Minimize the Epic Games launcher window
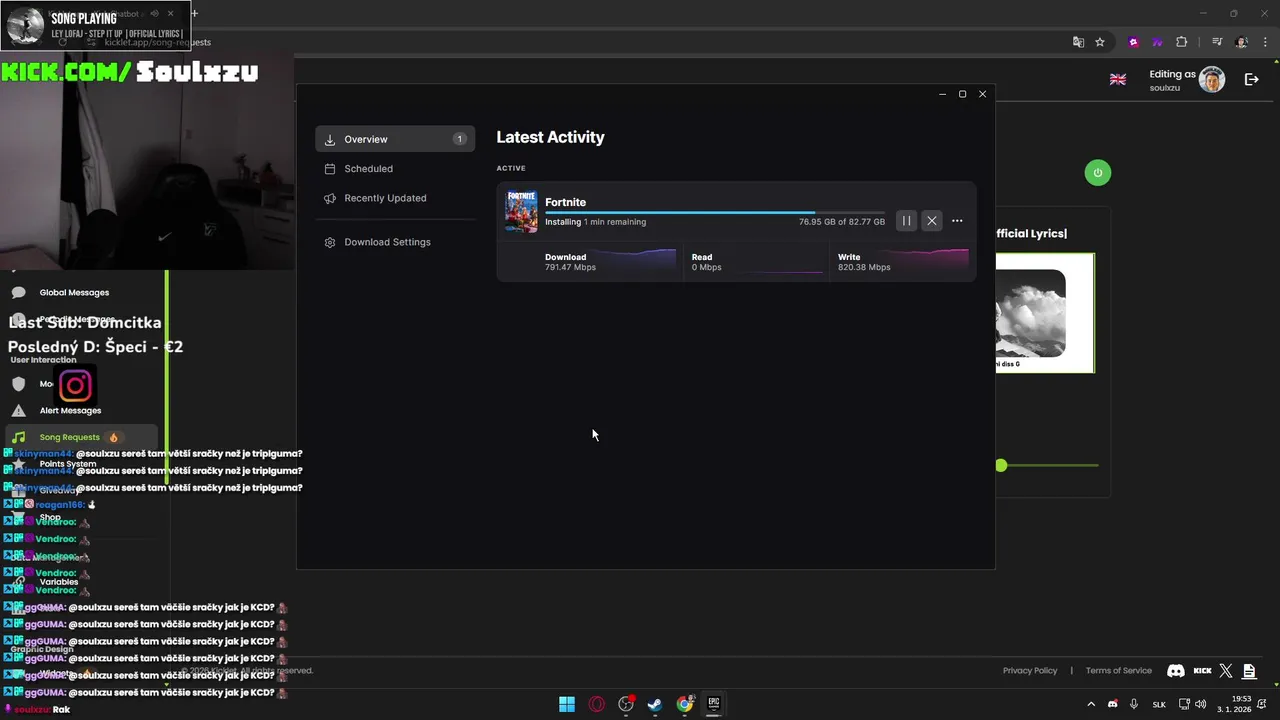This screenshot has width=1280, height=720. [942, 94]
